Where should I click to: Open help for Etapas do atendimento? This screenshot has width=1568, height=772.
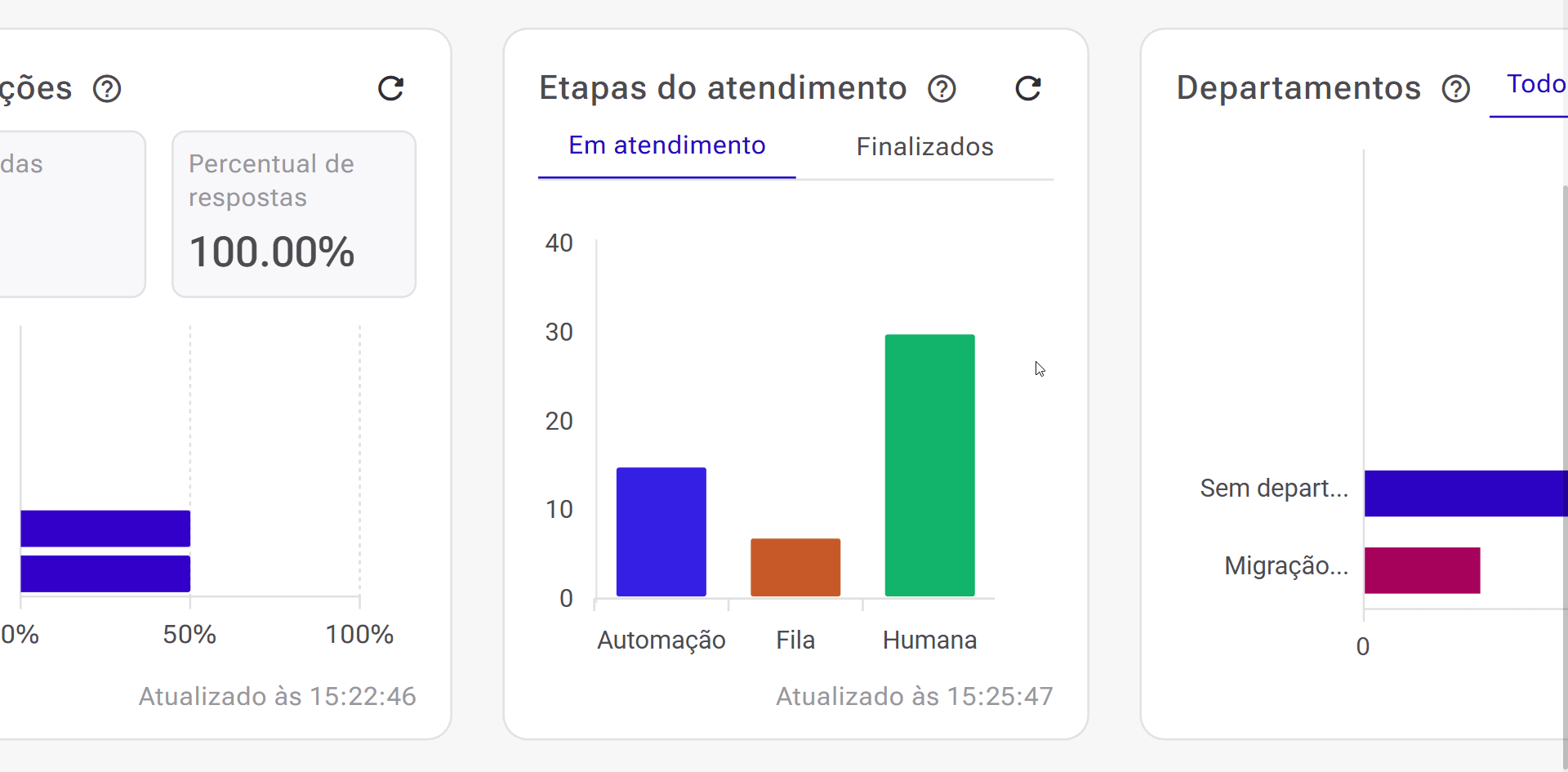point(942,88)
